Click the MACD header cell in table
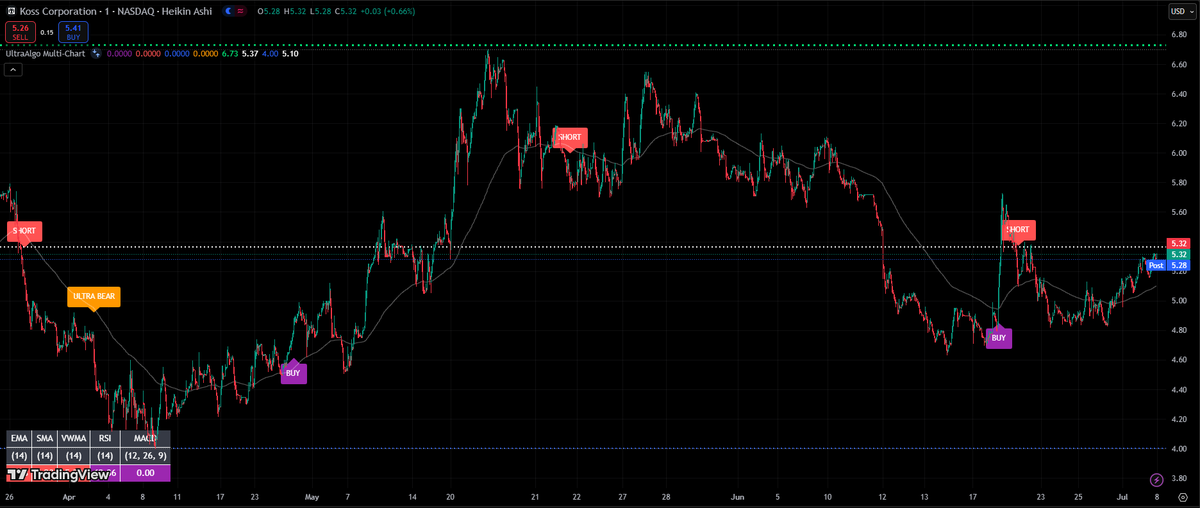Screen dimensions: 1200x508 [x=145, y=439]
